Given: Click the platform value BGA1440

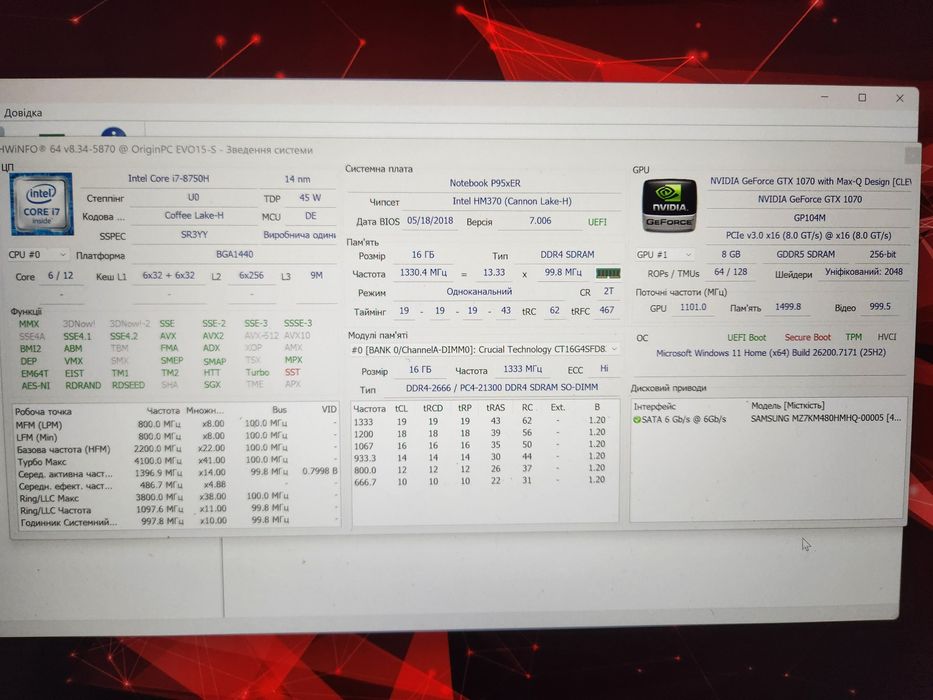Looking at the screenshot, I should click(x=234, y=254).
